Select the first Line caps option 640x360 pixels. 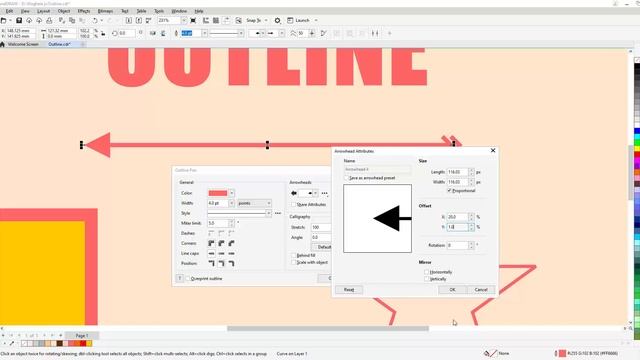point(211,253)
